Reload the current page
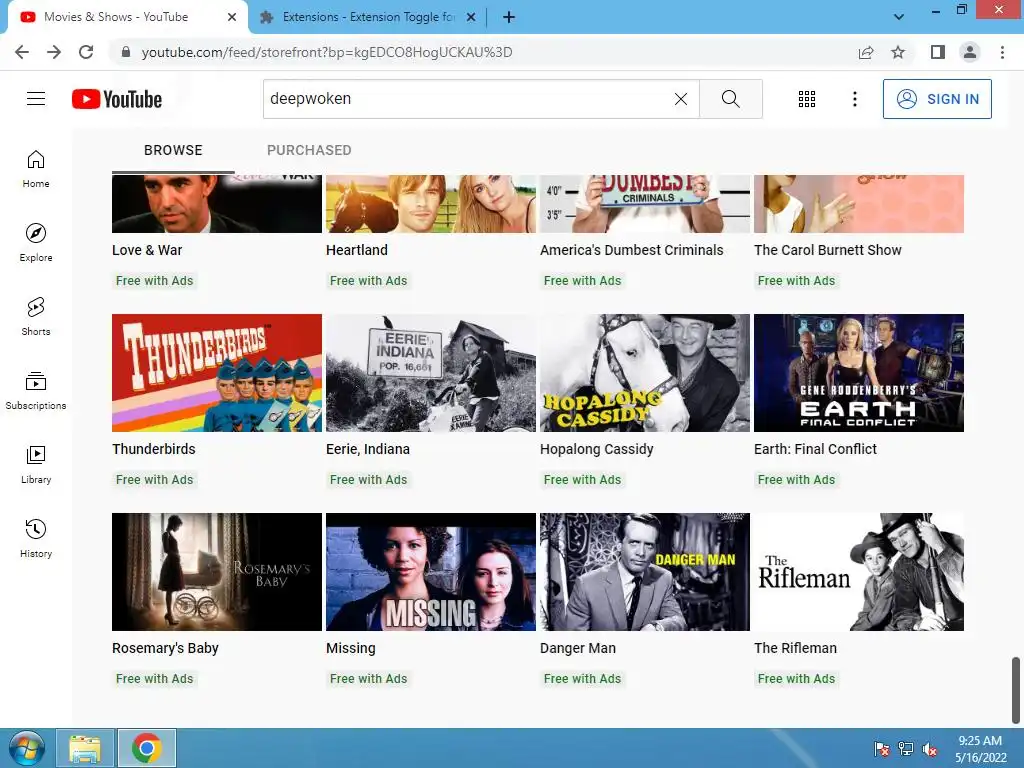 pos(86,52)
